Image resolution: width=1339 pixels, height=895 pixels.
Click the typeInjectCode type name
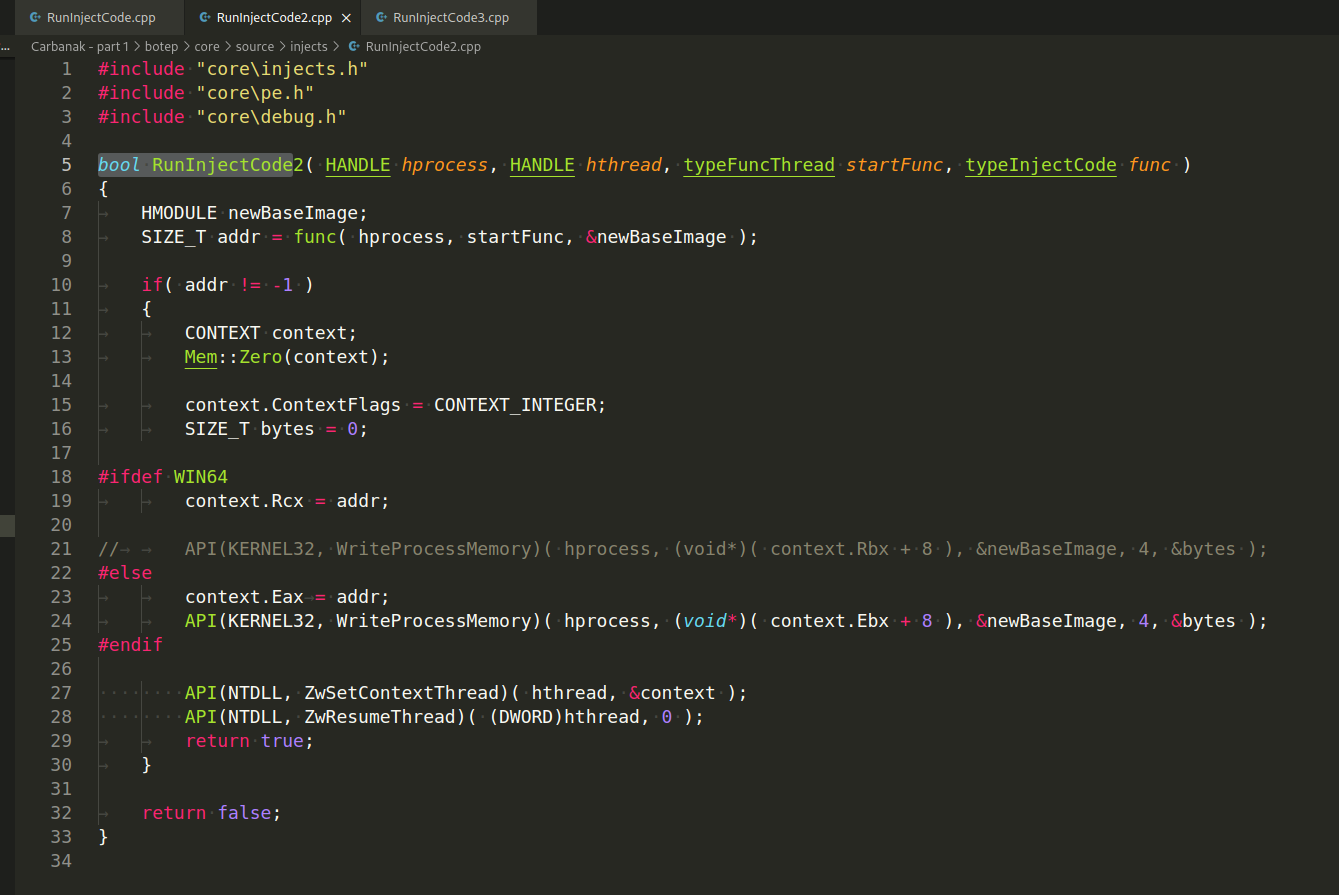tap(1041, 165)
